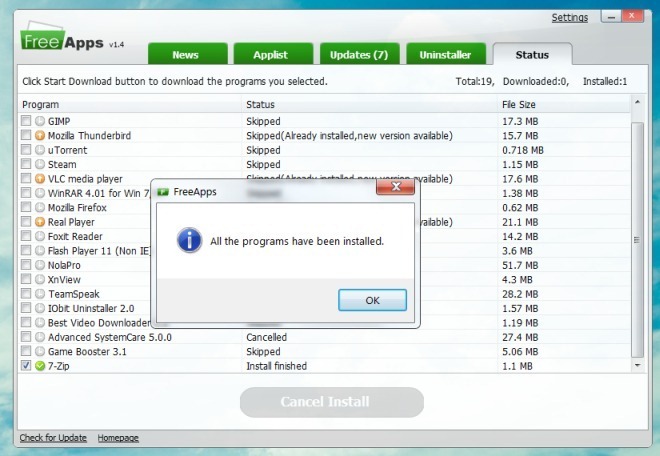Click the Check for Update link
Viewport: 660px width, 456px height.
coord(53,438)
